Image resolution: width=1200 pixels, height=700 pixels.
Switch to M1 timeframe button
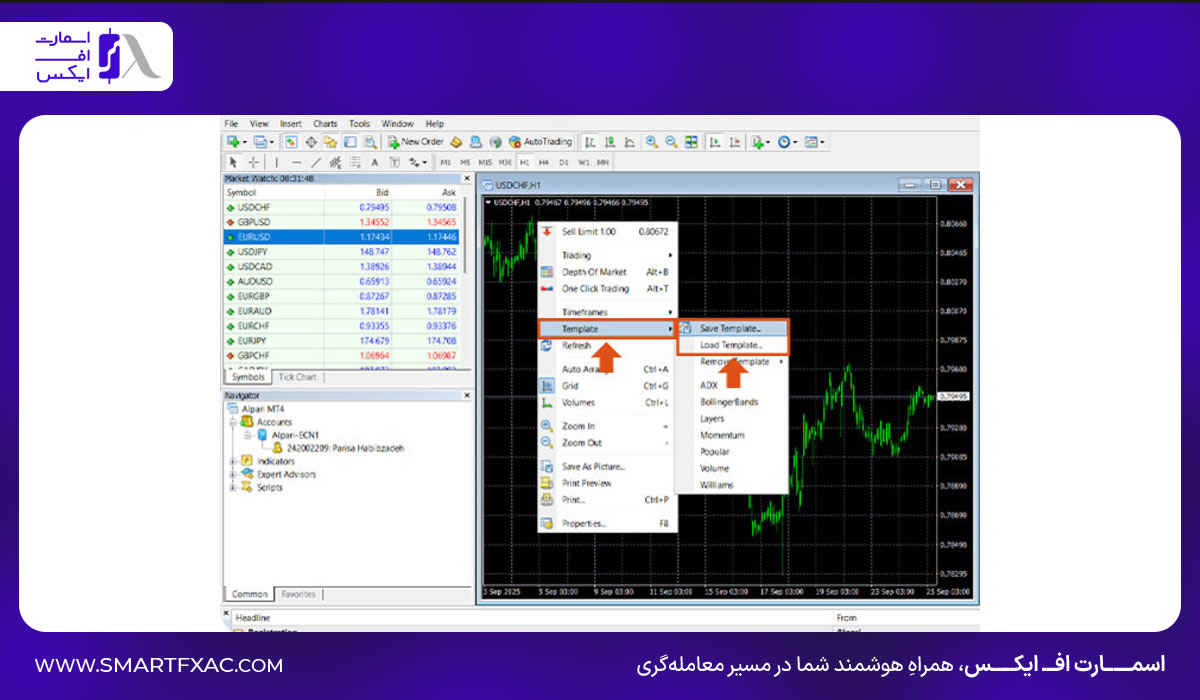point(445,162)
